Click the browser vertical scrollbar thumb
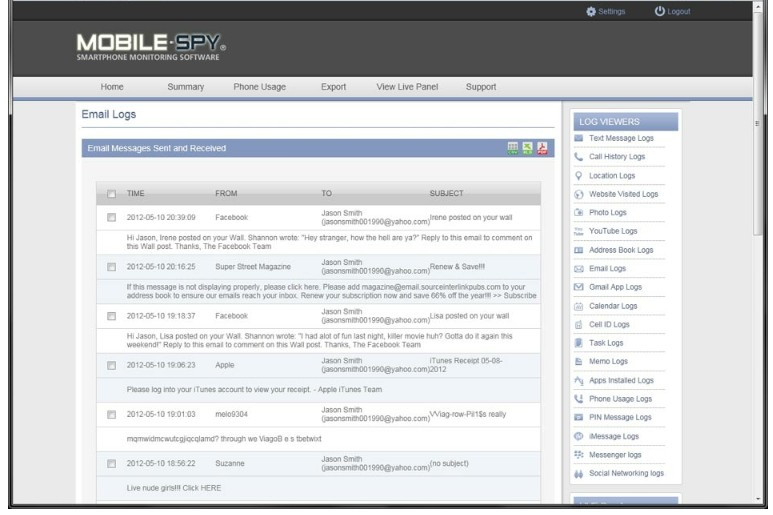Viewport: 773px width, 515px height. tap(758, 123)
